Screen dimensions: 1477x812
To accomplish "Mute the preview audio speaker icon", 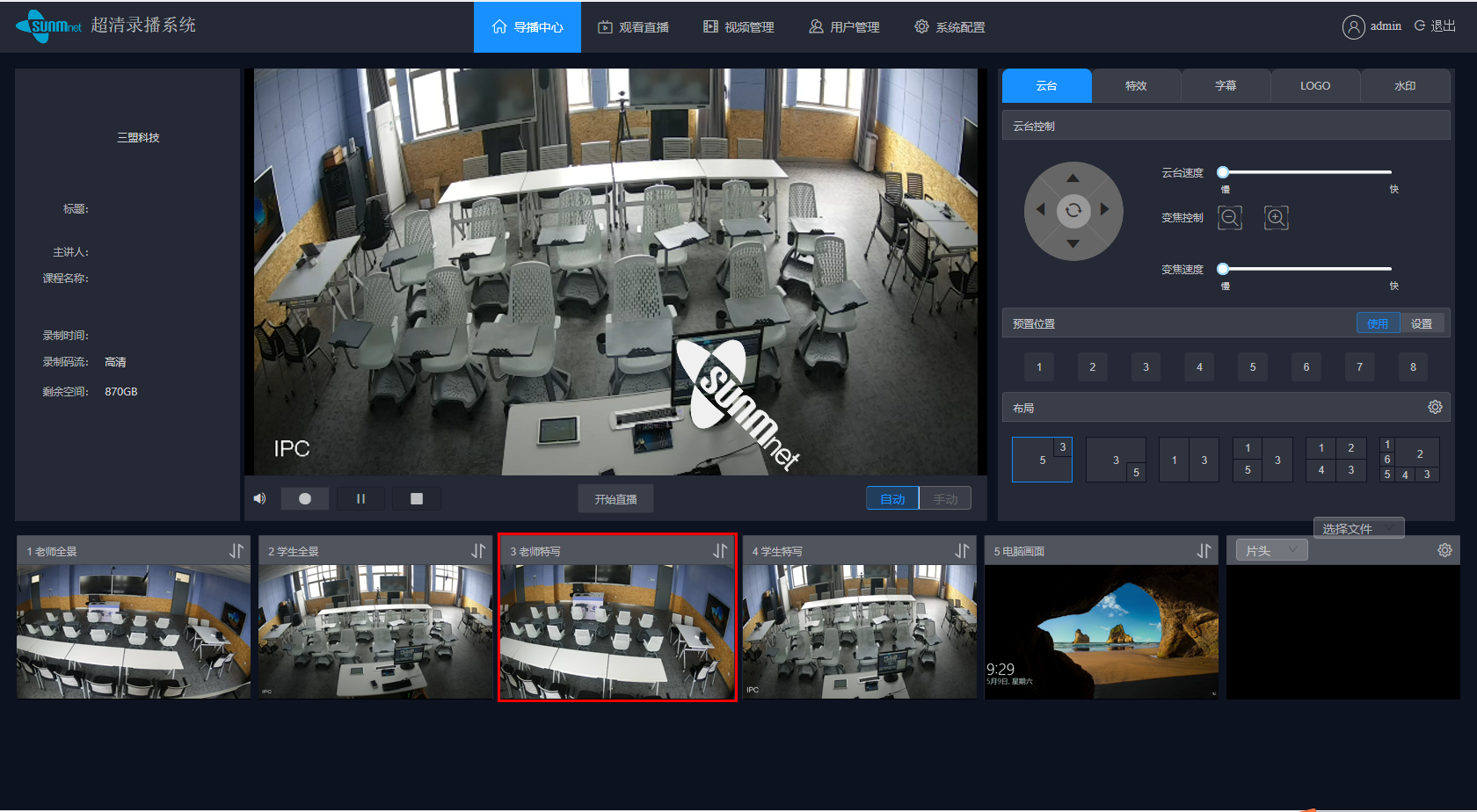I will click(260, 499).
